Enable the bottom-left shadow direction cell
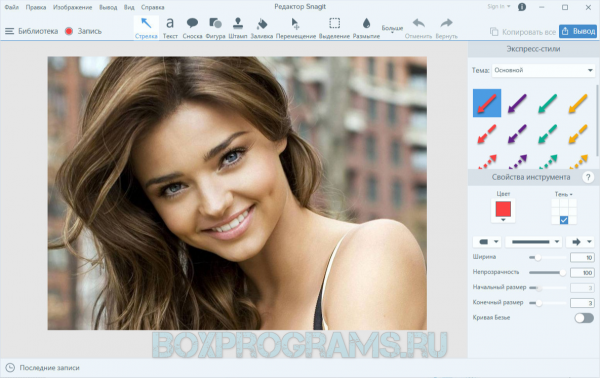 [555, 220]
